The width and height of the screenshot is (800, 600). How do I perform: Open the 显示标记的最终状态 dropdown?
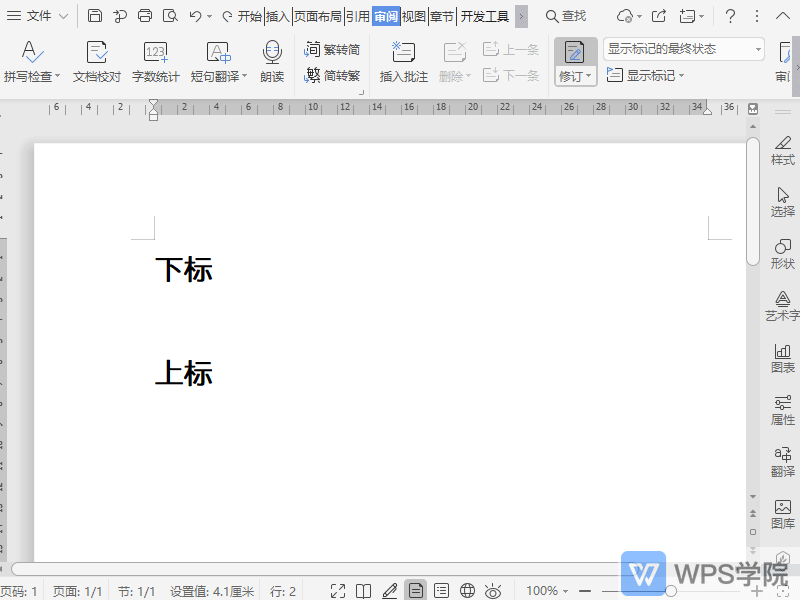[x=758, y=47]
